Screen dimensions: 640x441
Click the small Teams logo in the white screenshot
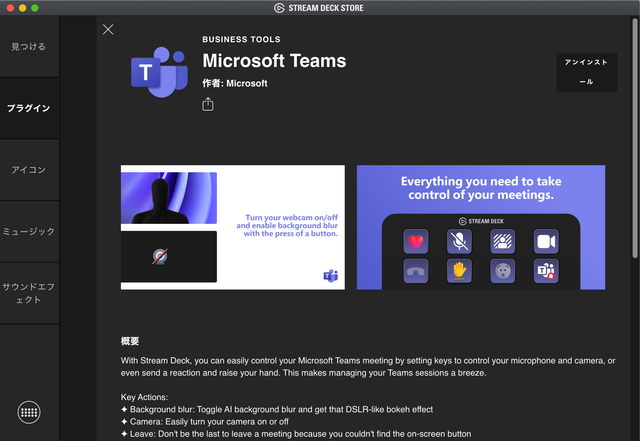331,276
